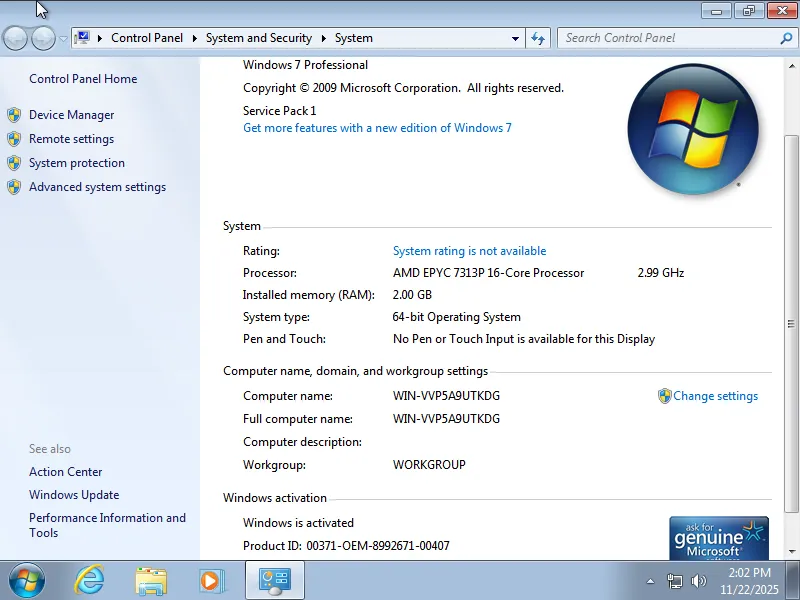This screenshot has height=600, width=800.
Task: Click the Windows is activated text
Action: [x=298, y=523]
